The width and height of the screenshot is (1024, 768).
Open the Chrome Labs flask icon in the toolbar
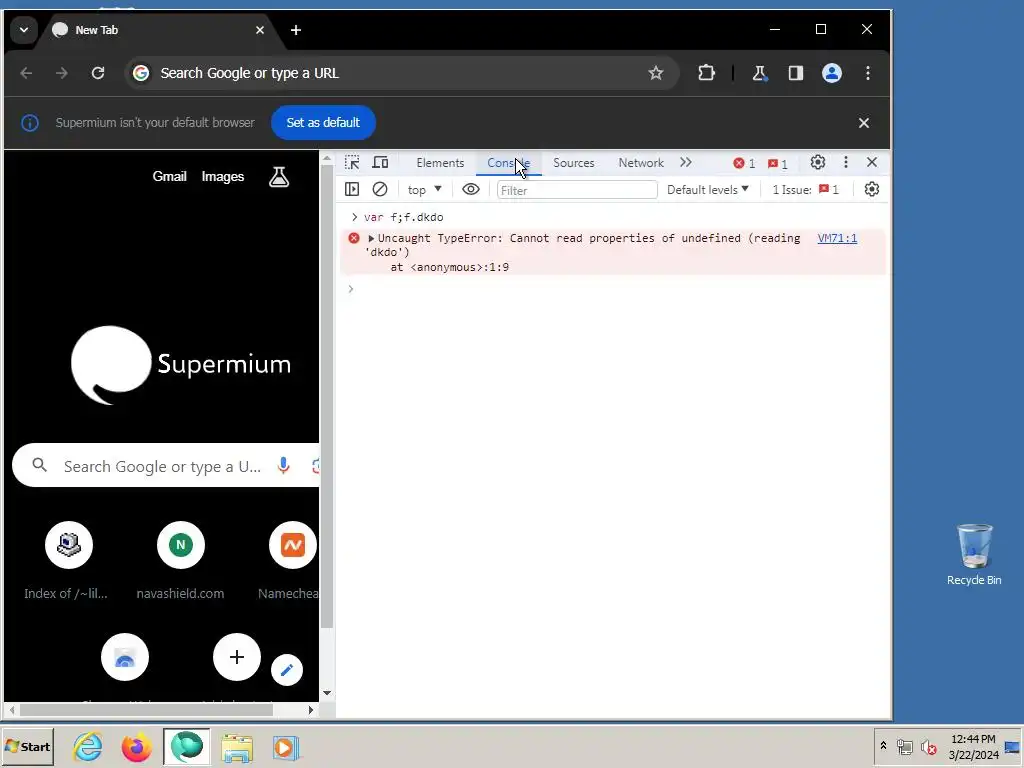click(x=759, y=73)
